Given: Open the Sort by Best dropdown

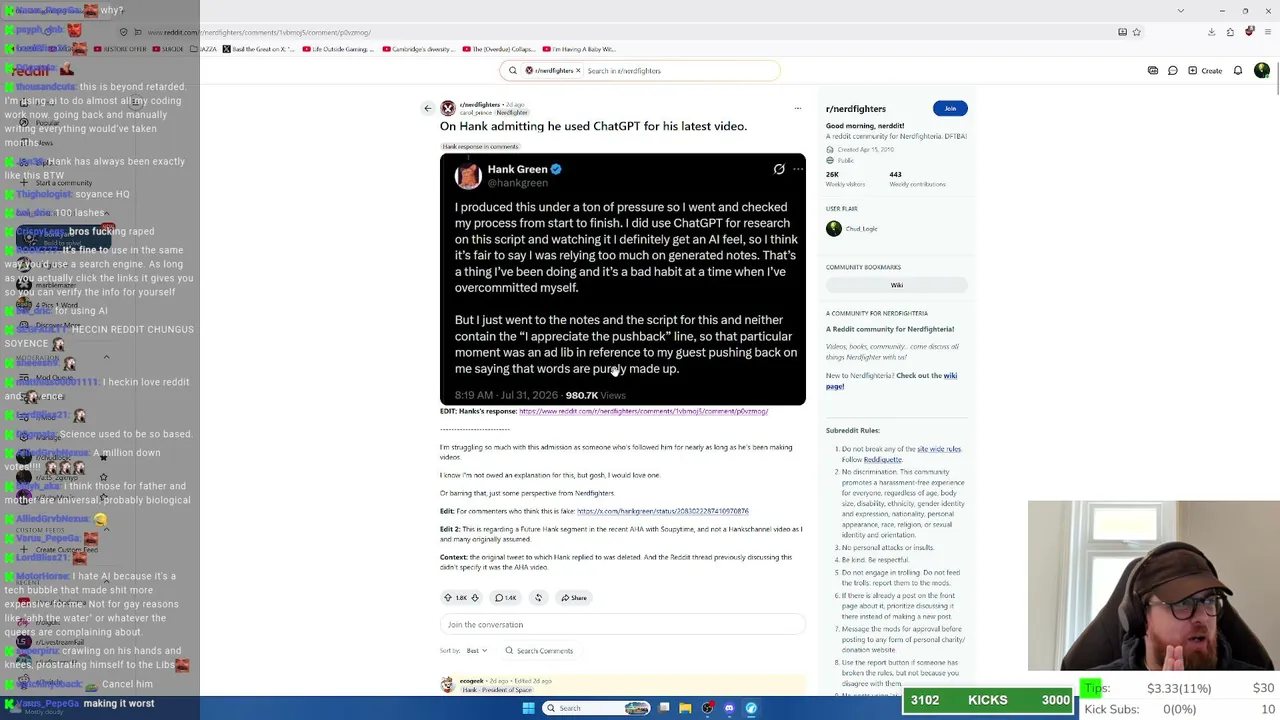Looking at the screenshot, I should coord(476,651).
